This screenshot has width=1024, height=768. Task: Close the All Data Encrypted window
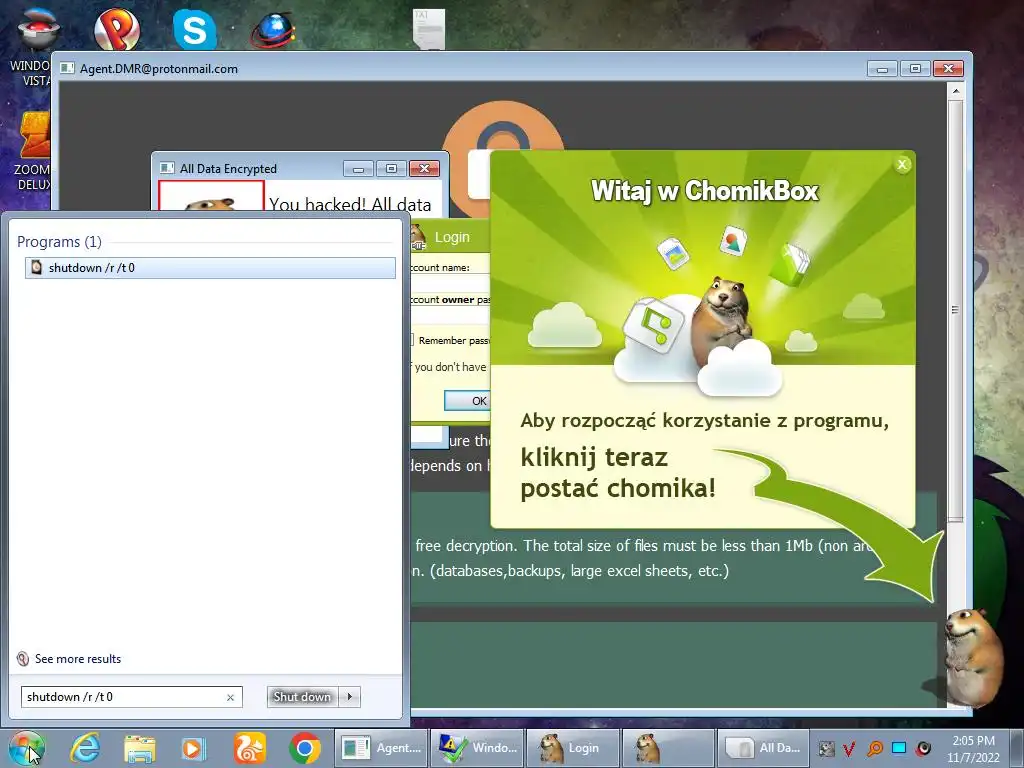click(424, 169)
